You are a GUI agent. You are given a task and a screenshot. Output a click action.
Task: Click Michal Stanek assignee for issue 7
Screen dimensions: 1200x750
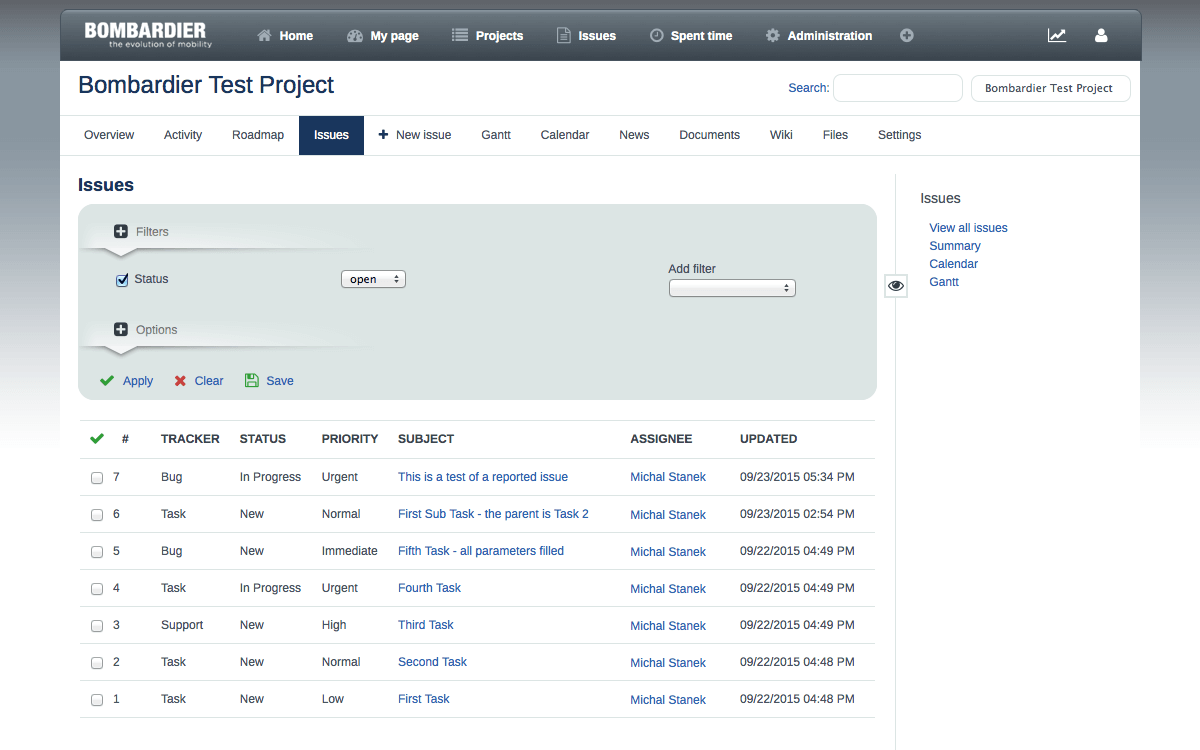tap(668, 477)
